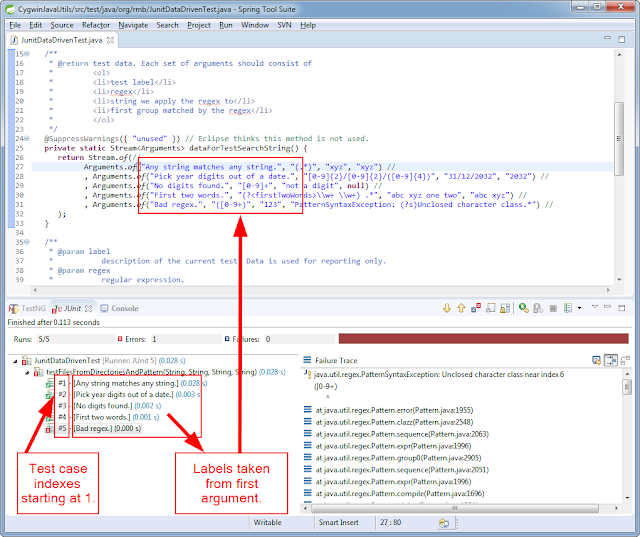This screenshot has height=537, width=640.
Task: Collapse testFilesFromDirectoriesAndPattern tree node
Action: pos(27,372)
